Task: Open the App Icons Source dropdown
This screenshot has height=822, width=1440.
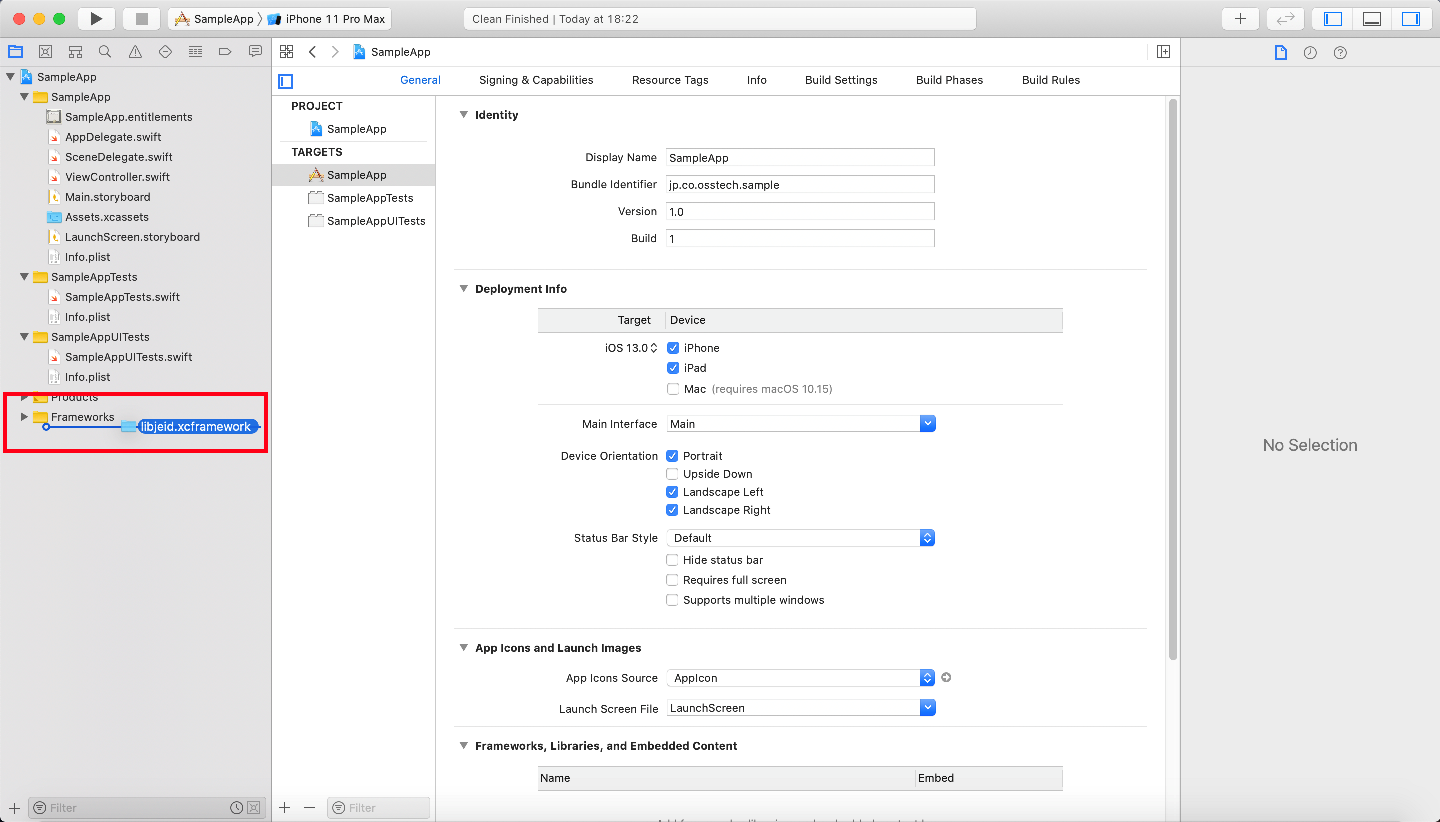Action: pos(801,678)
